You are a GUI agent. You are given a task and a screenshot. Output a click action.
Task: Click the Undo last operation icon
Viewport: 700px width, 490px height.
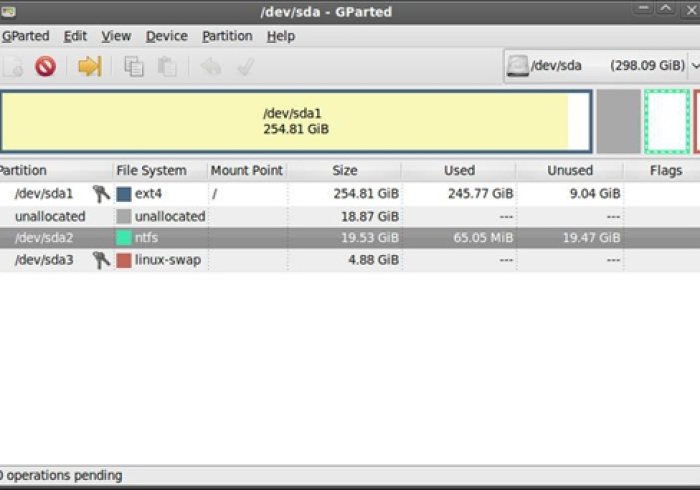click(x=211, y=67)
